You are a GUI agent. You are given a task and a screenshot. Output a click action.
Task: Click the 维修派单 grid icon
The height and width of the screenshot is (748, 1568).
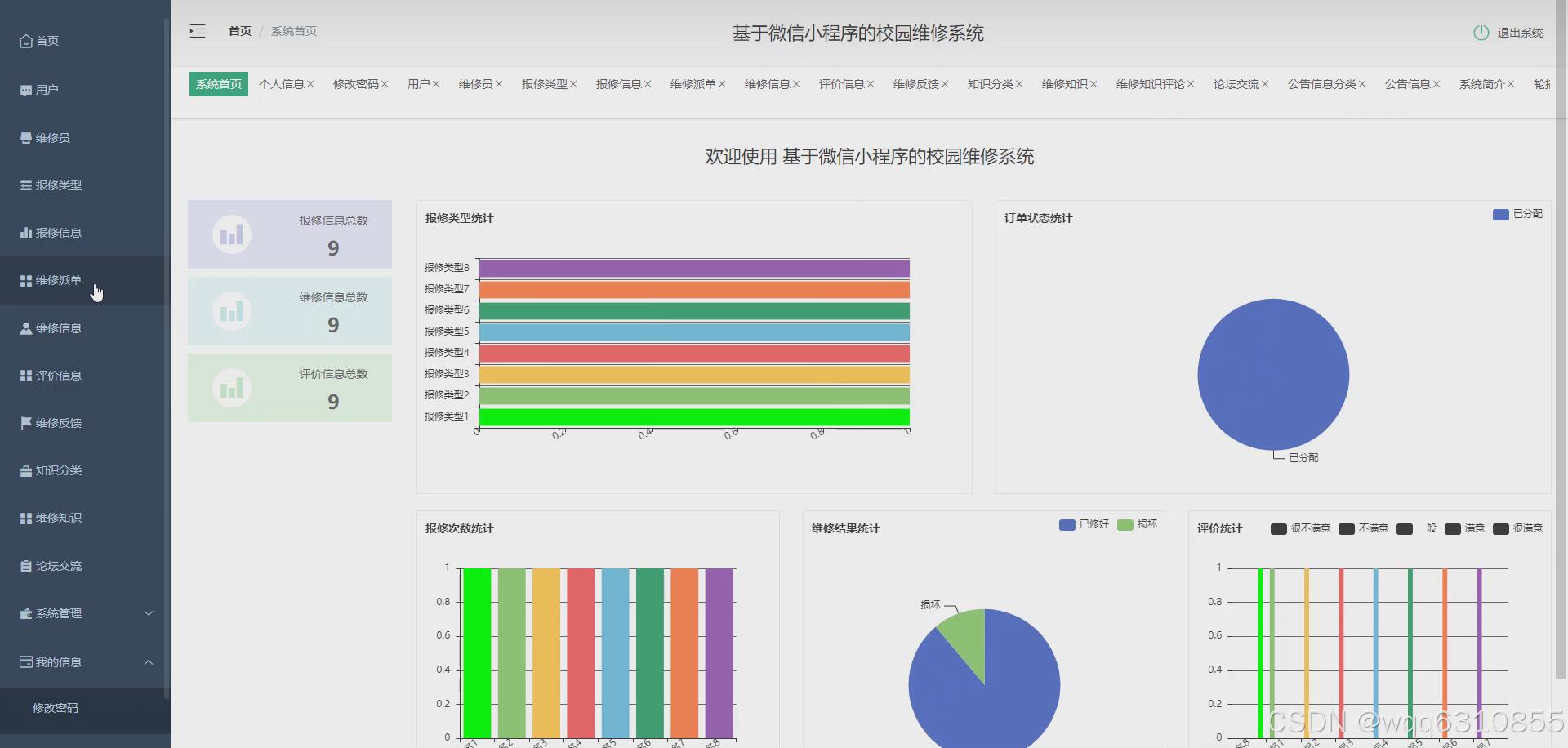[24, 280]
